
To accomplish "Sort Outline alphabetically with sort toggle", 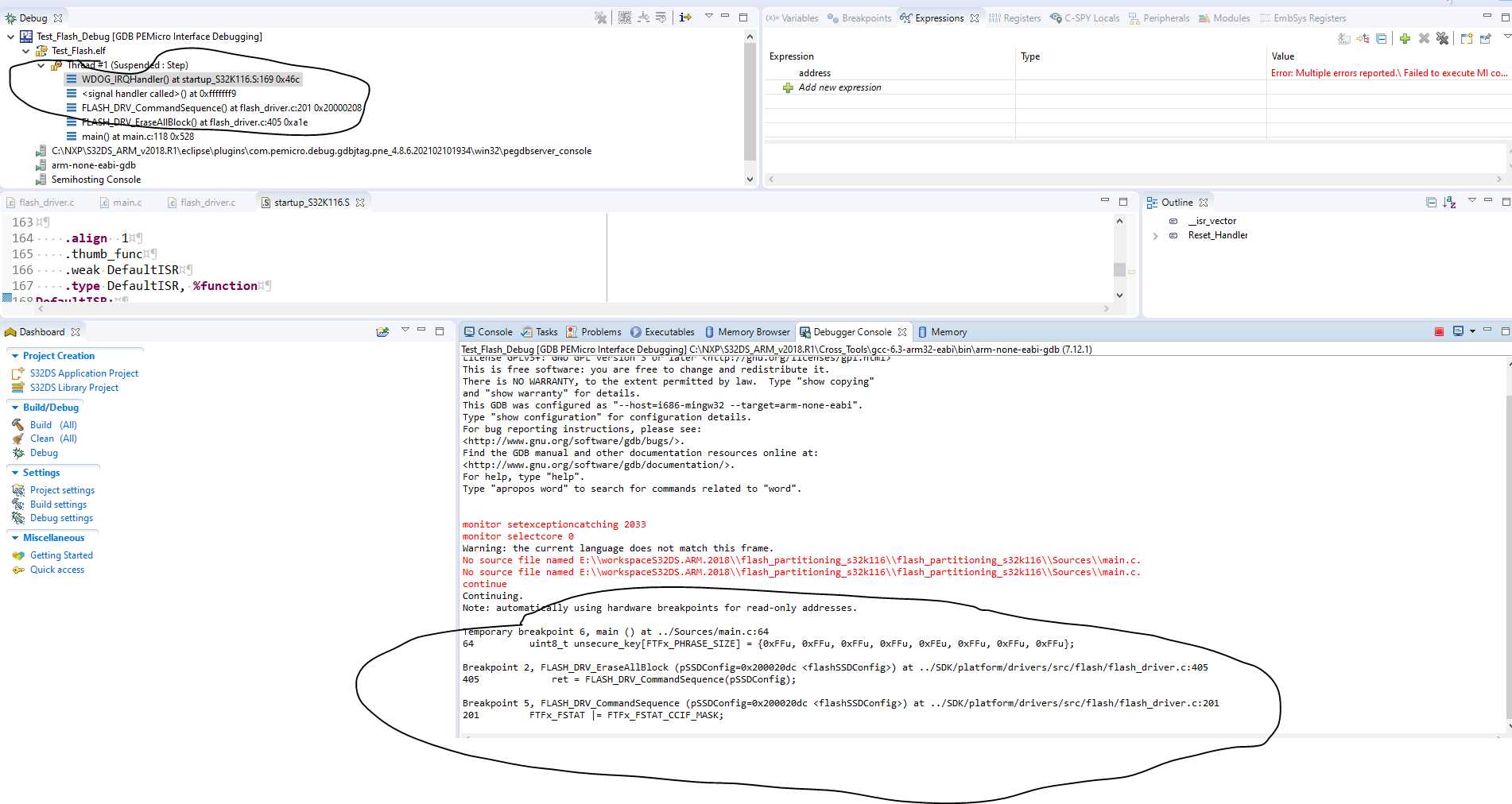I will (1449, 202).
